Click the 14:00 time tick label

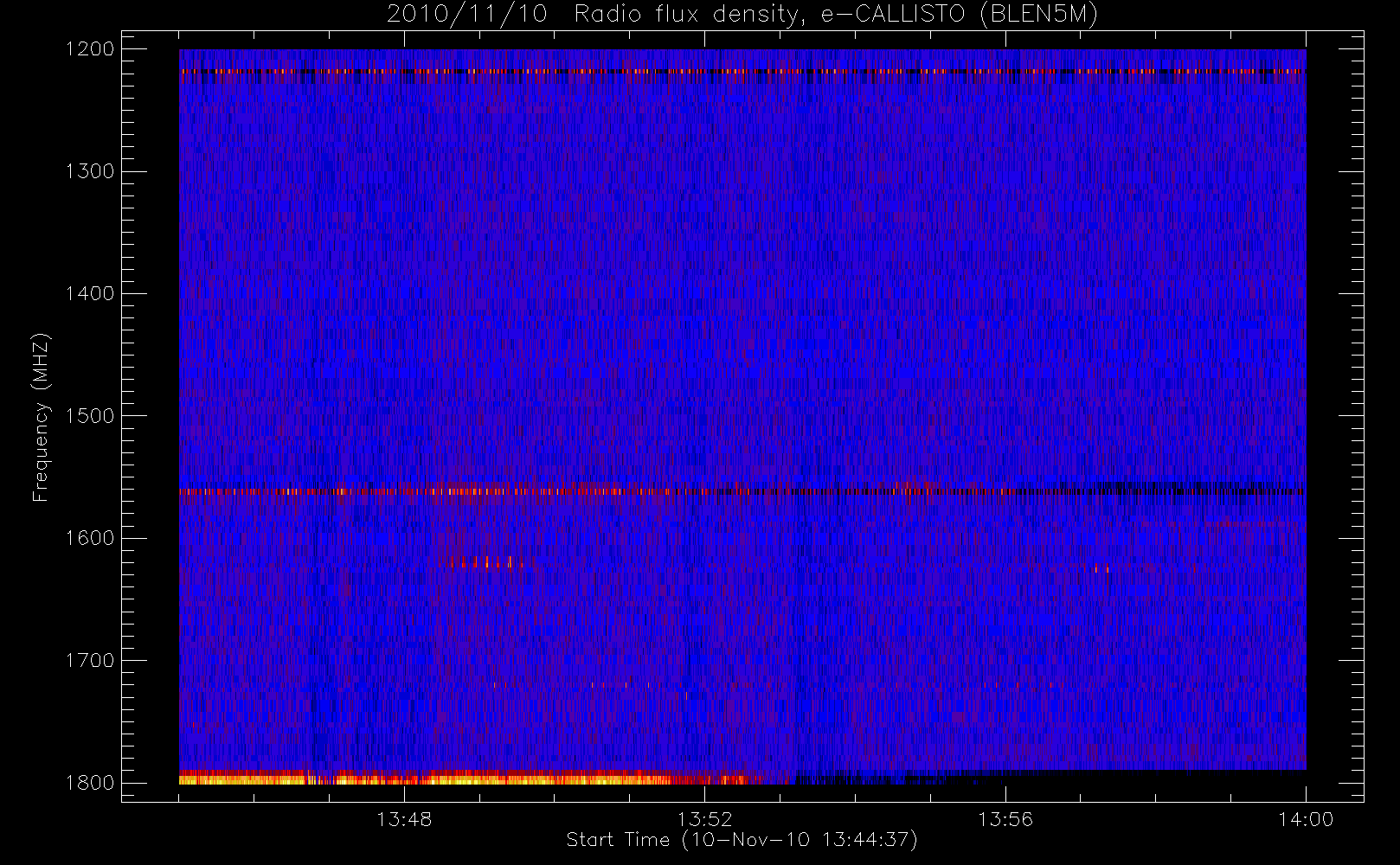(x=1306, y=818)
